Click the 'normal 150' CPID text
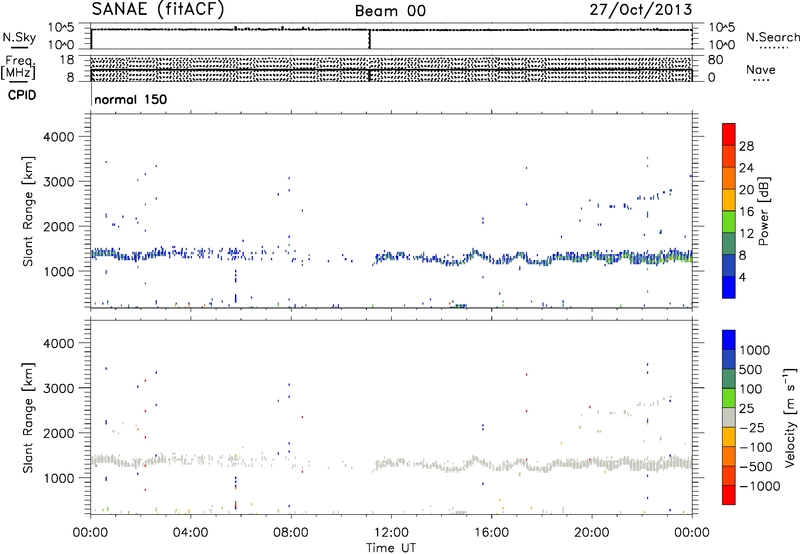Image resolution: width=800 pixels, height=554 pixels. (131, 99)
